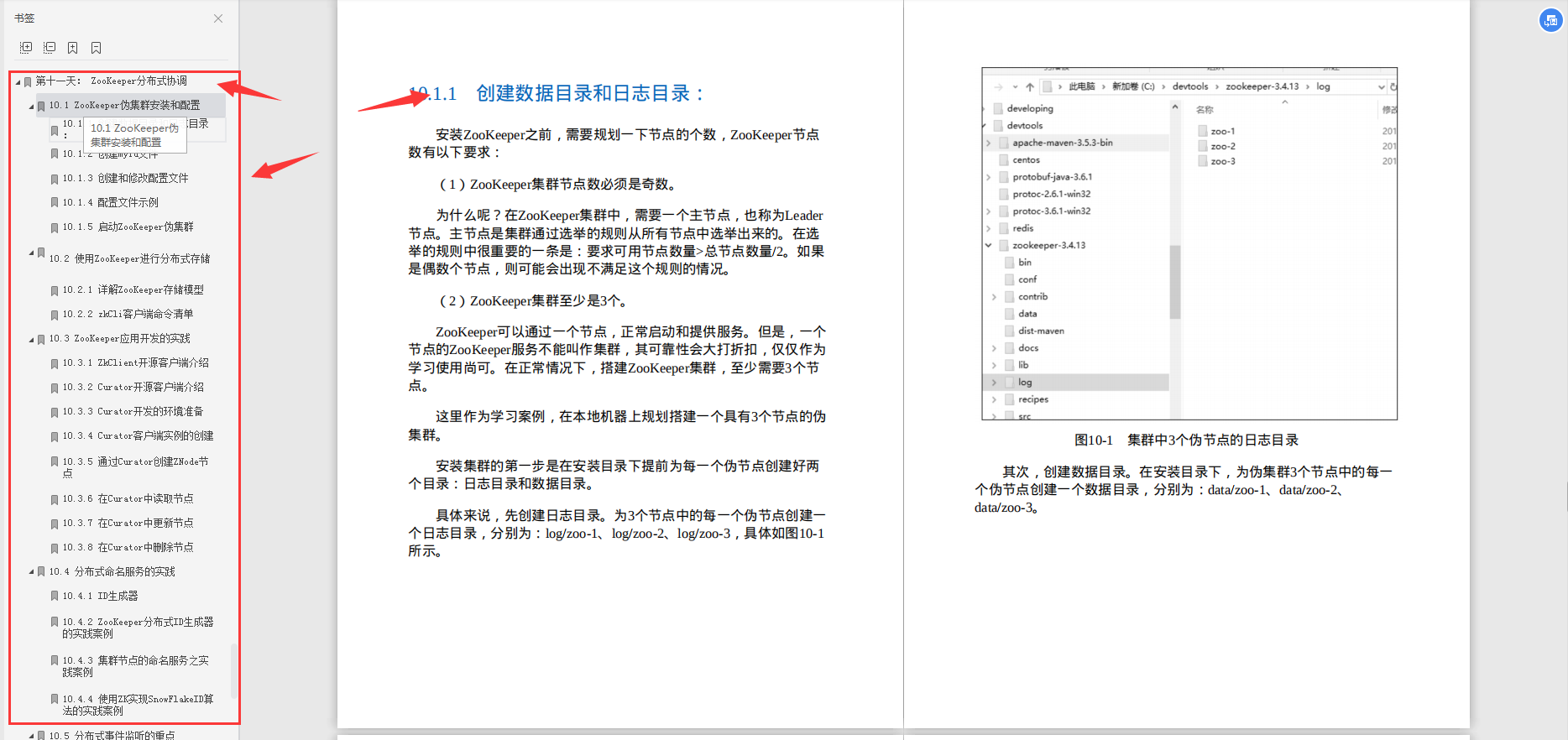Select top bookmark 第十一天: ZooKeeper分布式协调

pos(111,81)
